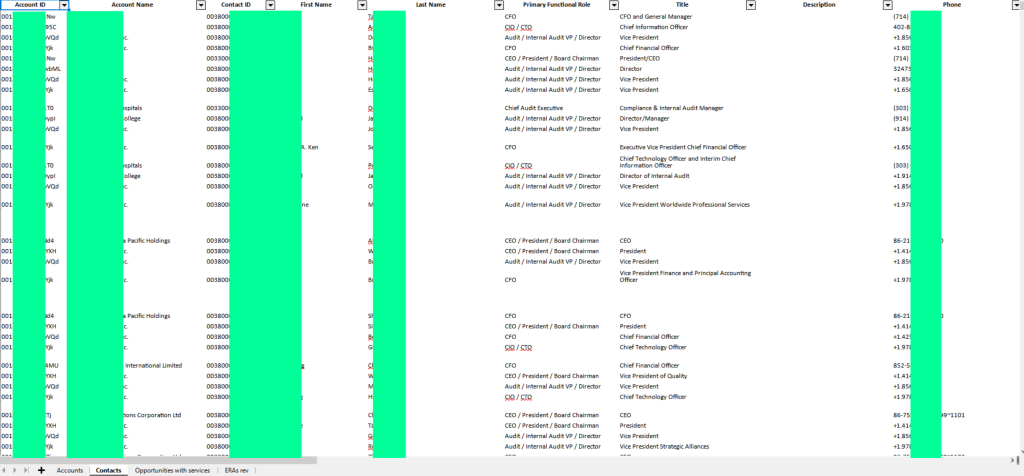Select the Last Name header cell

[430, 5]
